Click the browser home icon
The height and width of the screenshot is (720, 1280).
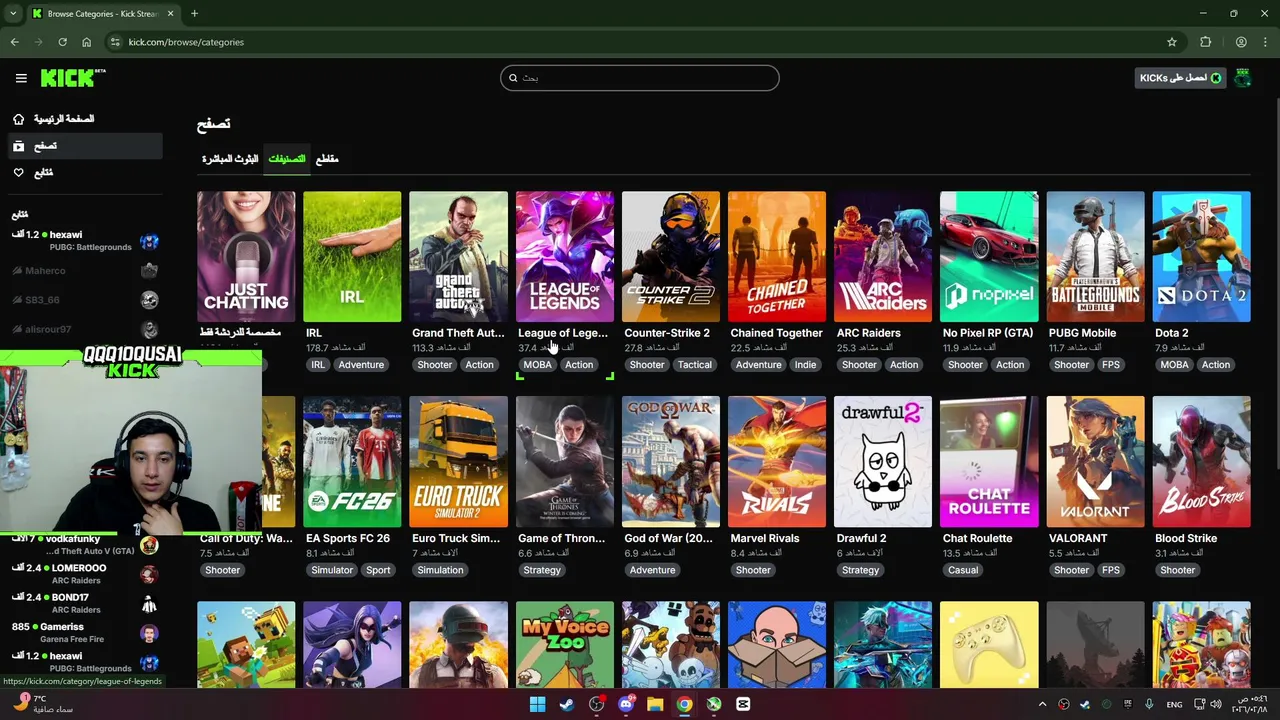tap(86, 42)
